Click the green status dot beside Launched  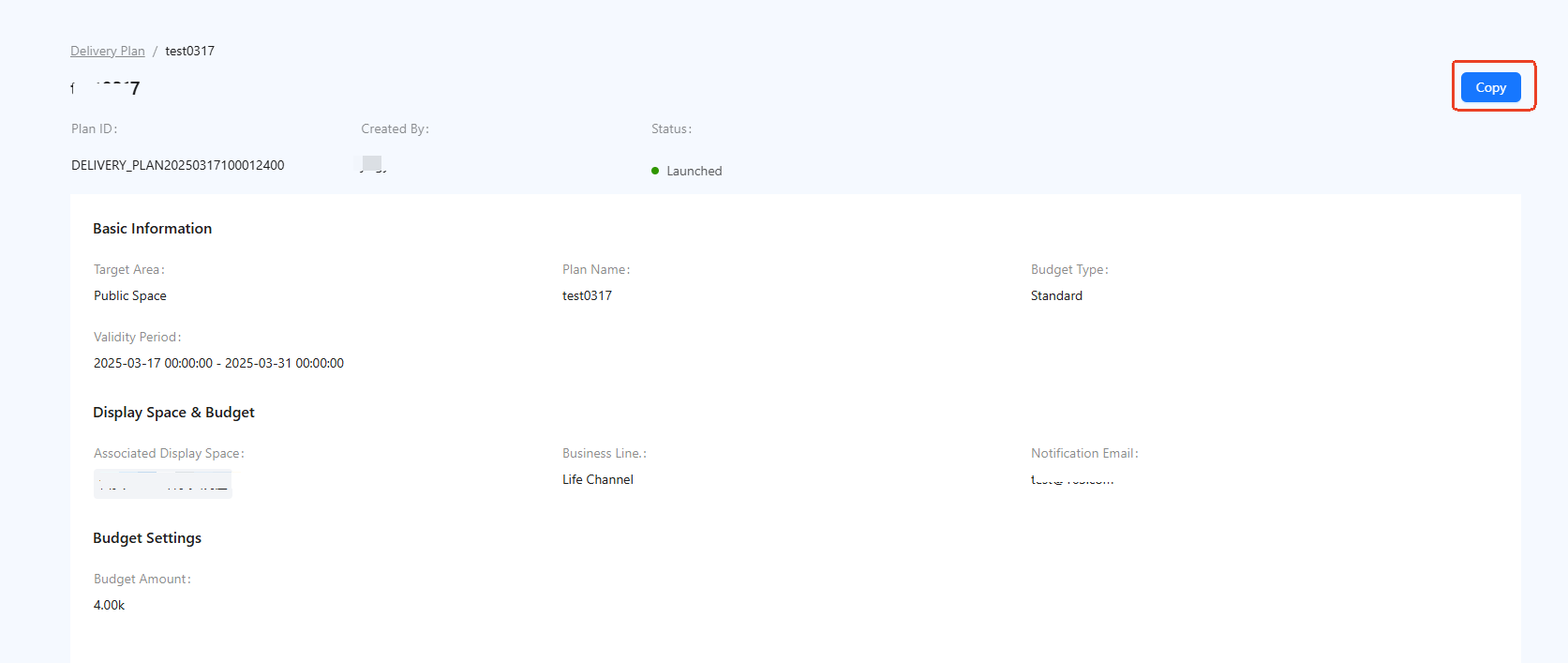click(x=655, y=171)
